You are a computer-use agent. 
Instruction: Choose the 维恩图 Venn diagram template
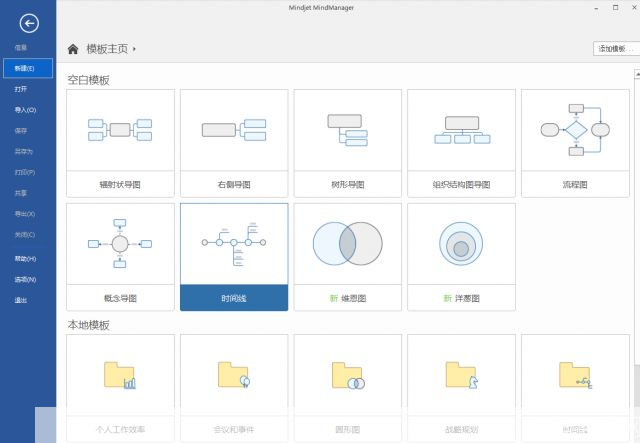pyautogui.click(x=348, y=257)
